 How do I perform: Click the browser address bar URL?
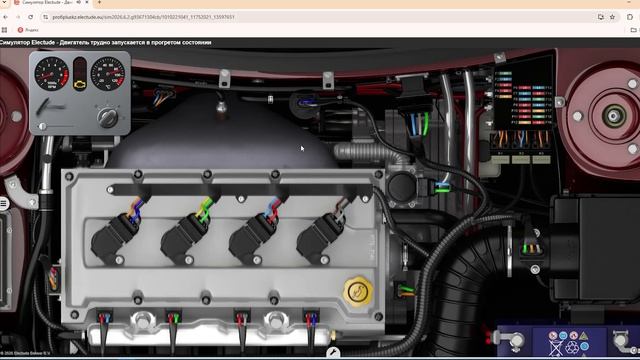144,17
